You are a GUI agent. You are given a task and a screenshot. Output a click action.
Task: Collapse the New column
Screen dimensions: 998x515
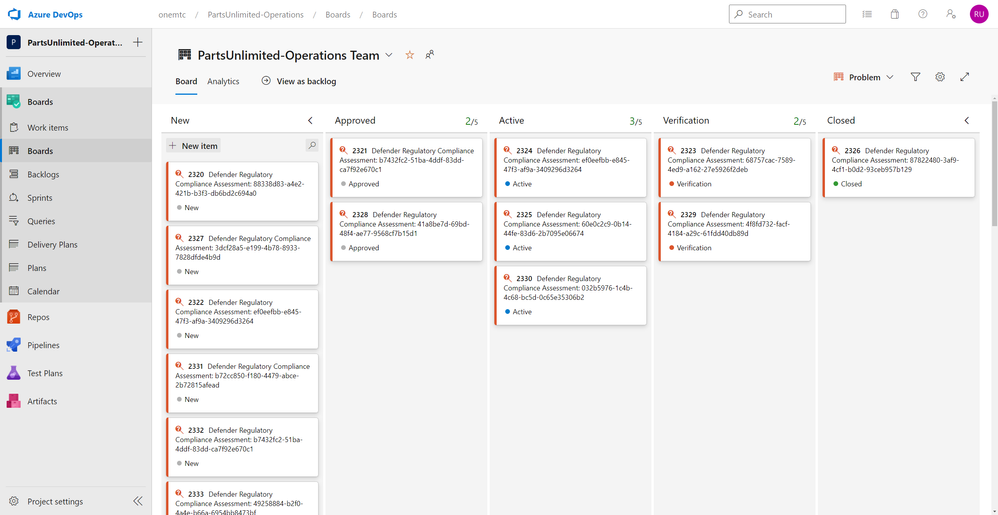click(x=311, y=120)
